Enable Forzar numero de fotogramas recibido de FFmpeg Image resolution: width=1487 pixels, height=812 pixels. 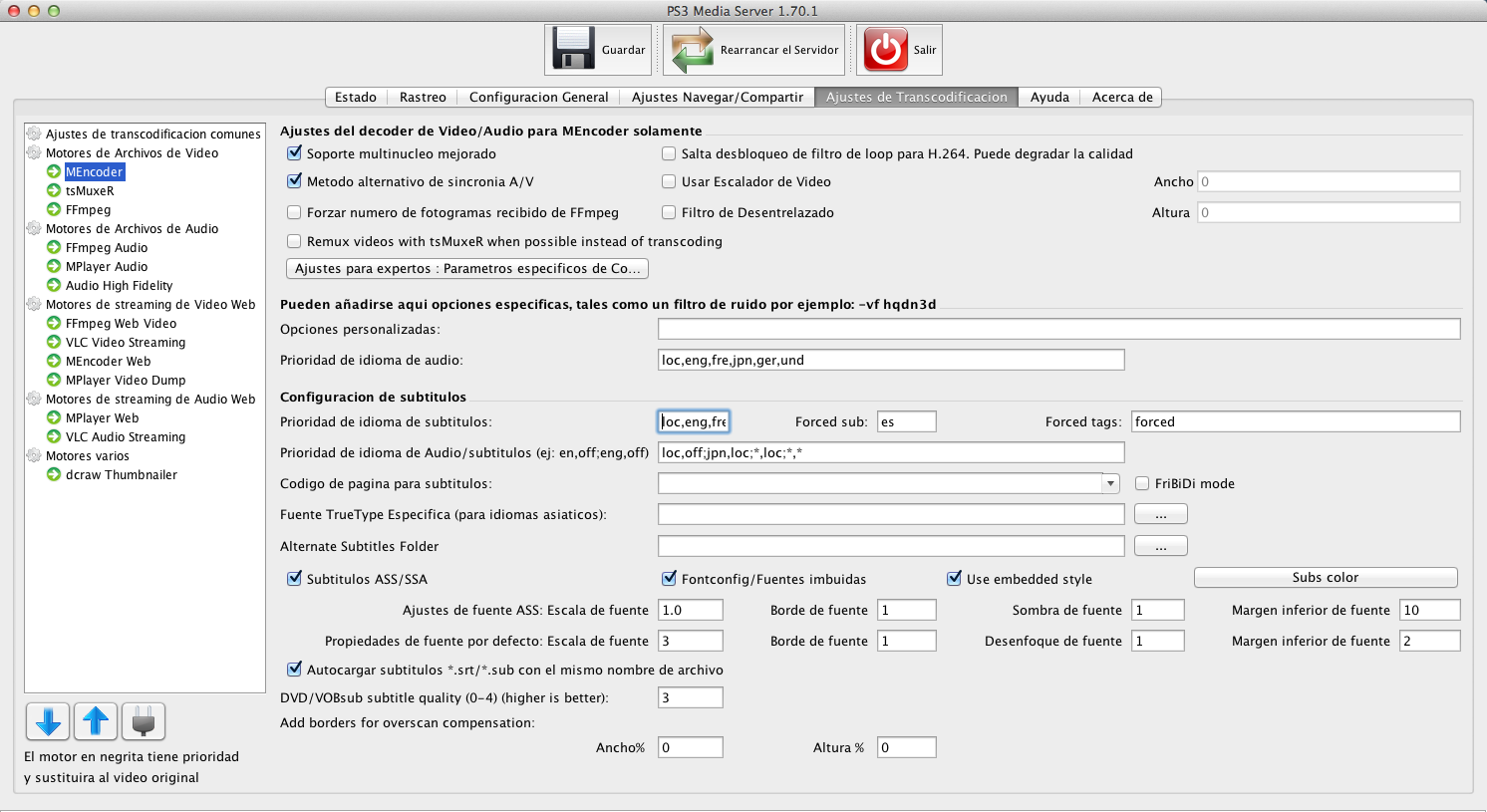point(294,212)
